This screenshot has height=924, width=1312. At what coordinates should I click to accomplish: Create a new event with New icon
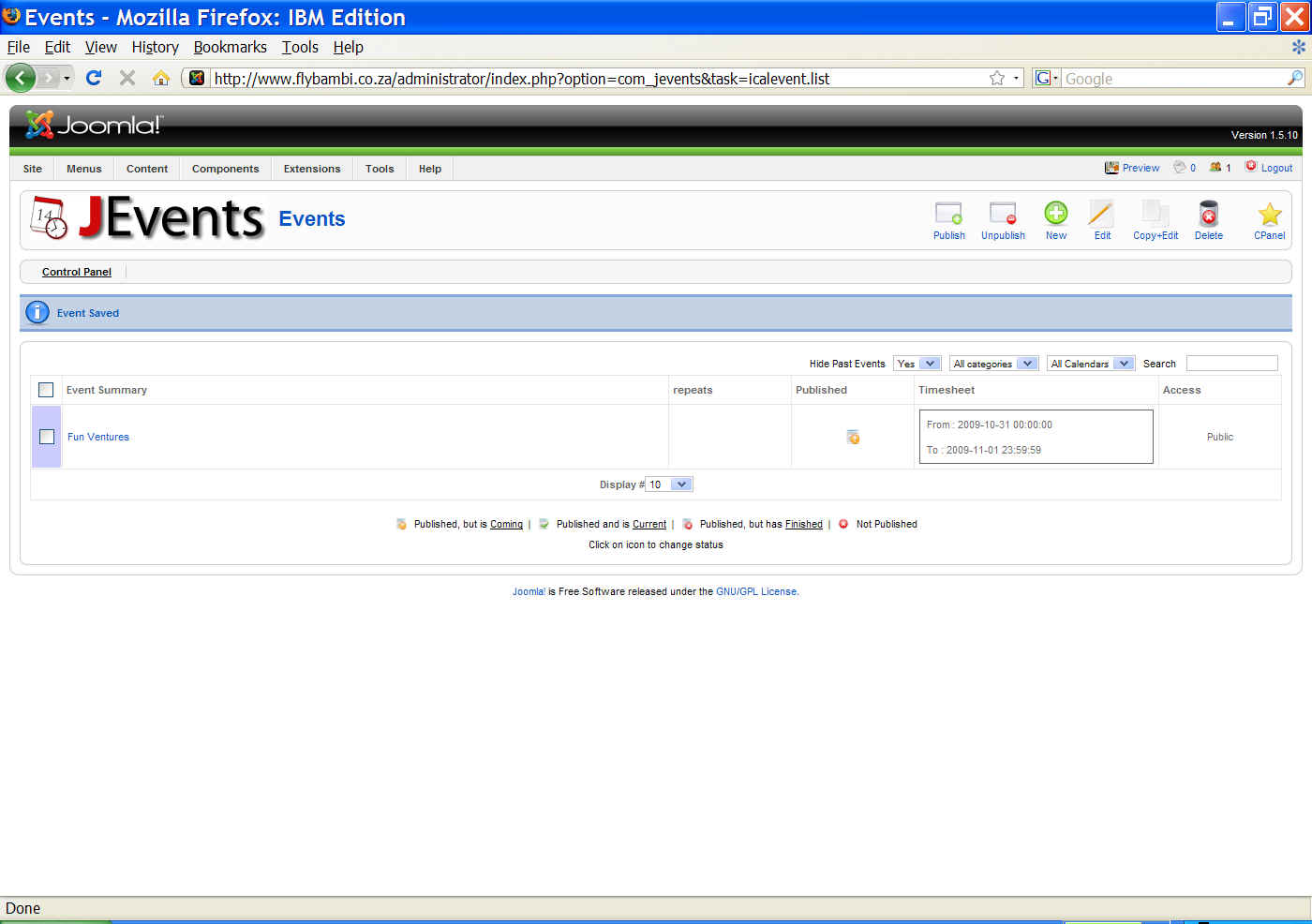click(x=1055, y=215)
